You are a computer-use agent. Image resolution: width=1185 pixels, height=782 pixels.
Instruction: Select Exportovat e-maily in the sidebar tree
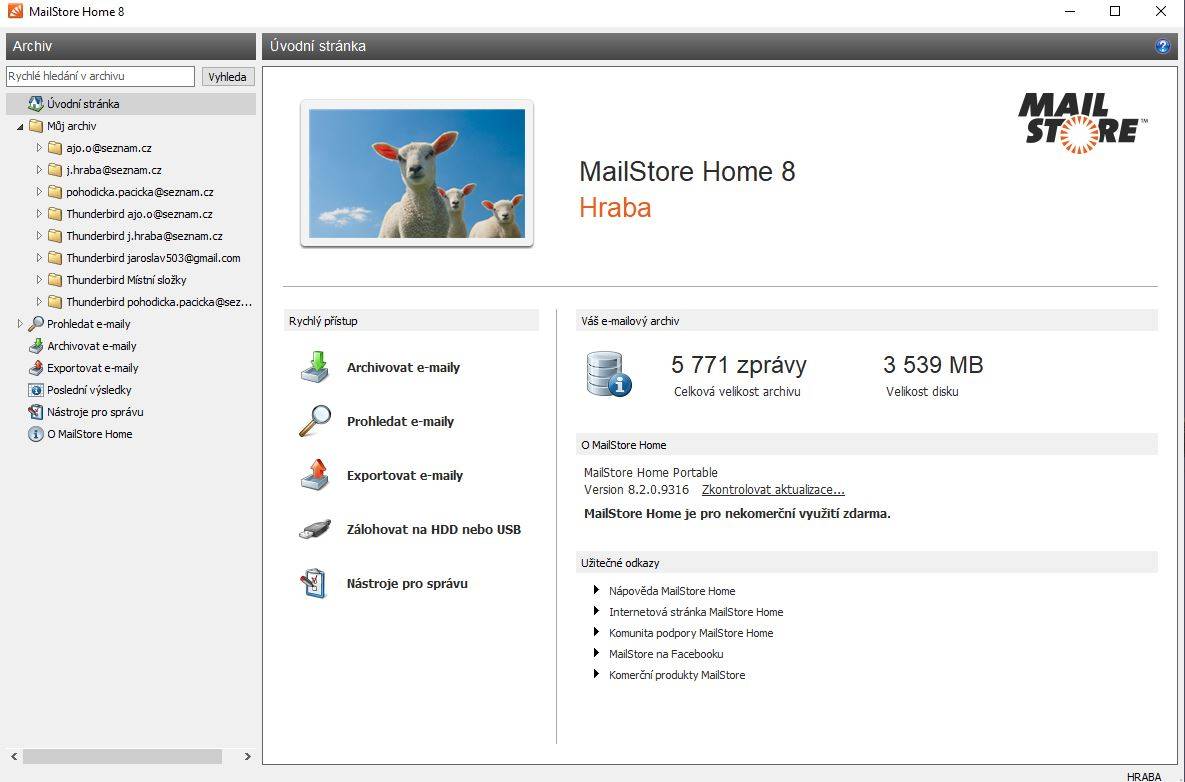point(93,368)
